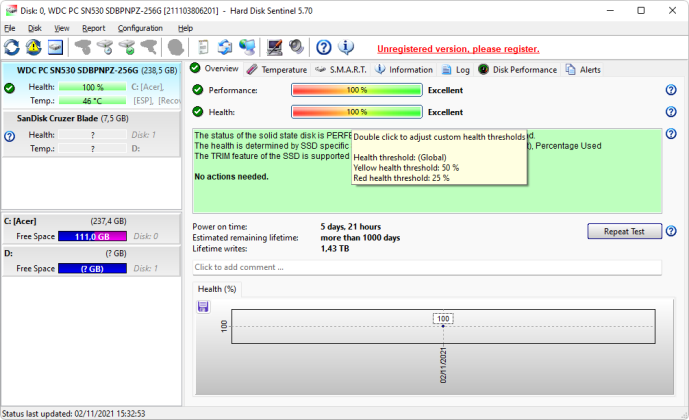Screen dimensions: 689x420
Task: Click the blue question mark help toolbar icon
Action: (x=324, y=47)
